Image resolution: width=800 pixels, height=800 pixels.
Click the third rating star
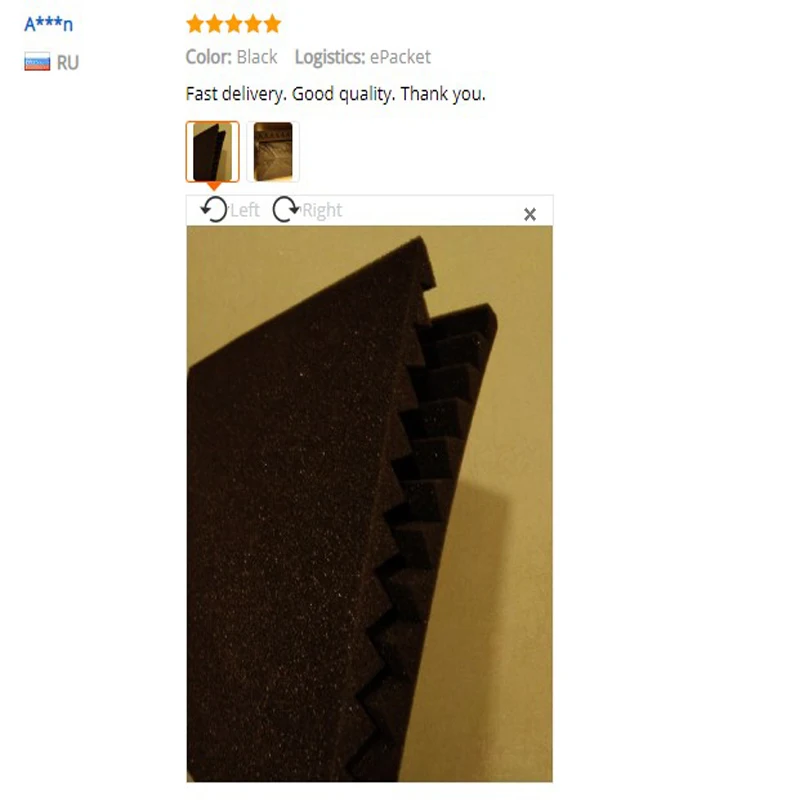click(x=234, y=24)
